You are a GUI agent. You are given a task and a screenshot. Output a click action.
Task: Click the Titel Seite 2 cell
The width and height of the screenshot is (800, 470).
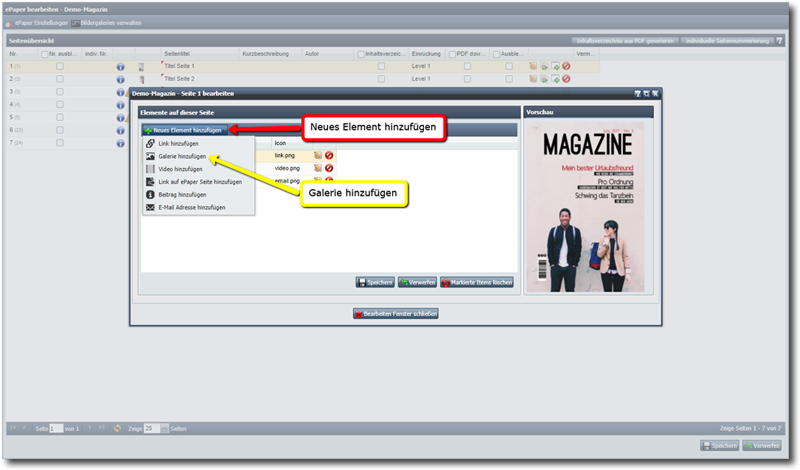pyautogui.click(x=199, y=79)
